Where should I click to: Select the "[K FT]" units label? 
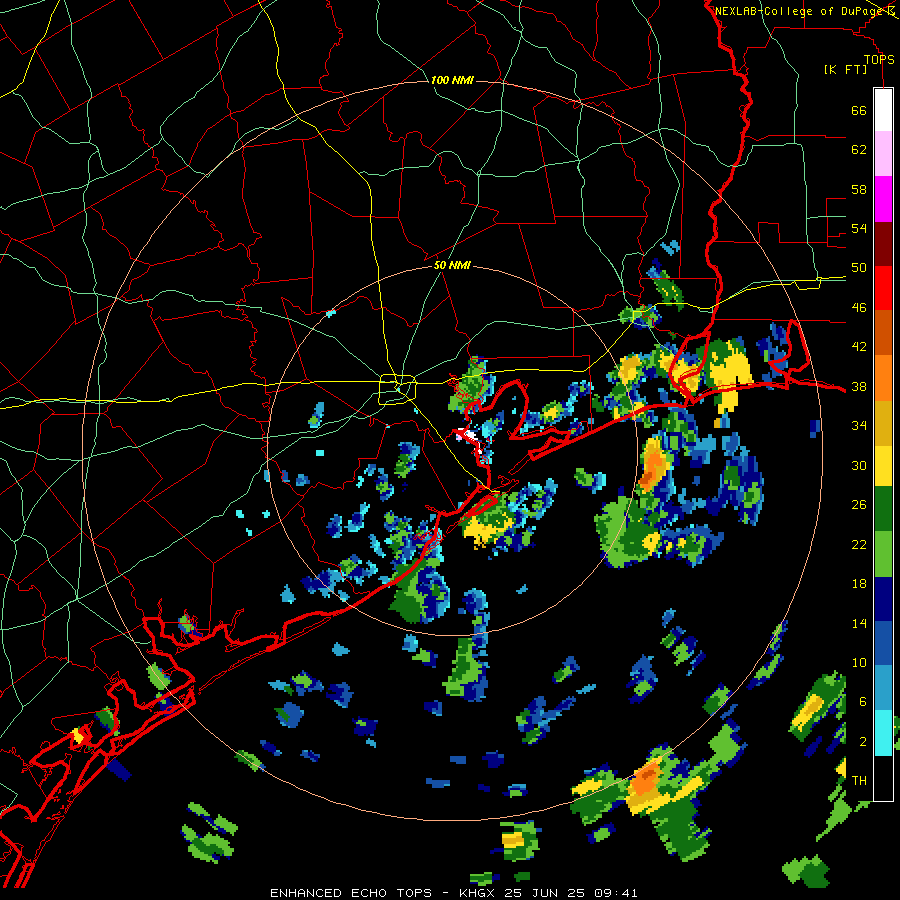tap(845, 69)
